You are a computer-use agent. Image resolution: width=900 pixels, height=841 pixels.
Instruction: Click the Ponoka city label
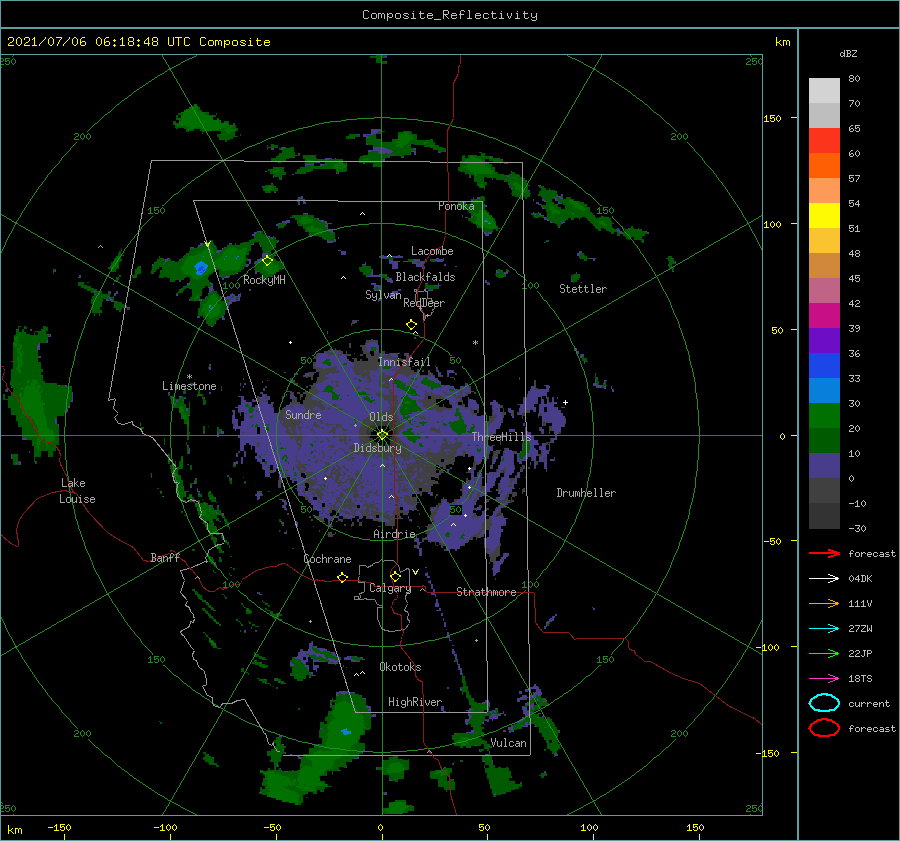(456, 206)
